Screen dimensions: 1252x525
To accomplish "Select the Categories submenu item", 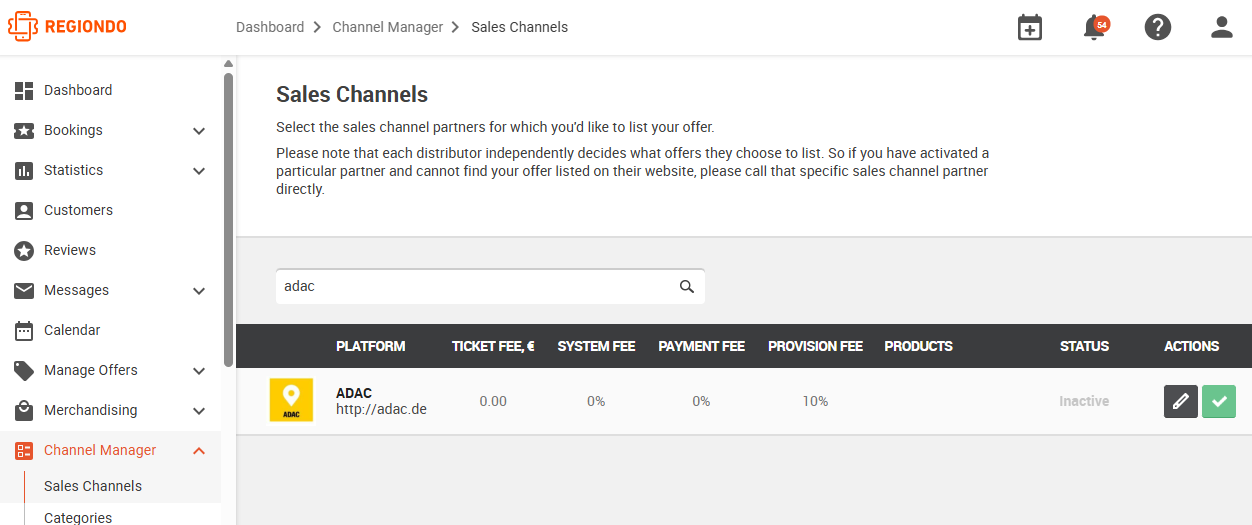I will pos(78,518).
